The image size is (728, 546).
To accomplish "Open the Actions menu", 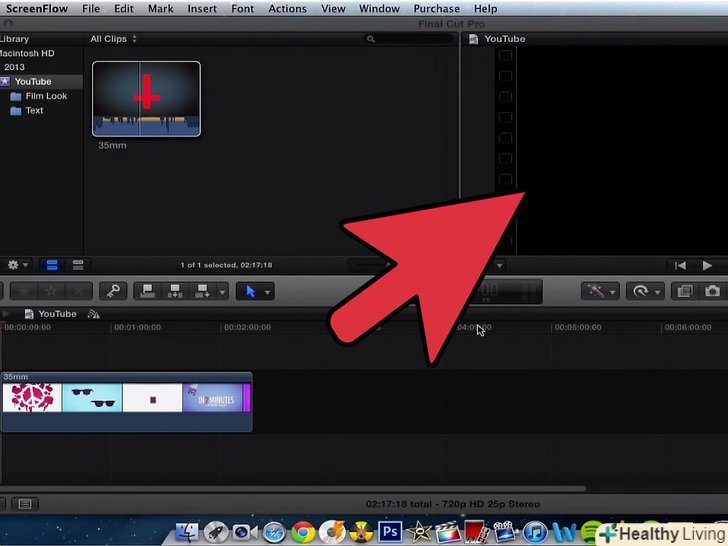I will coord(287,8).
